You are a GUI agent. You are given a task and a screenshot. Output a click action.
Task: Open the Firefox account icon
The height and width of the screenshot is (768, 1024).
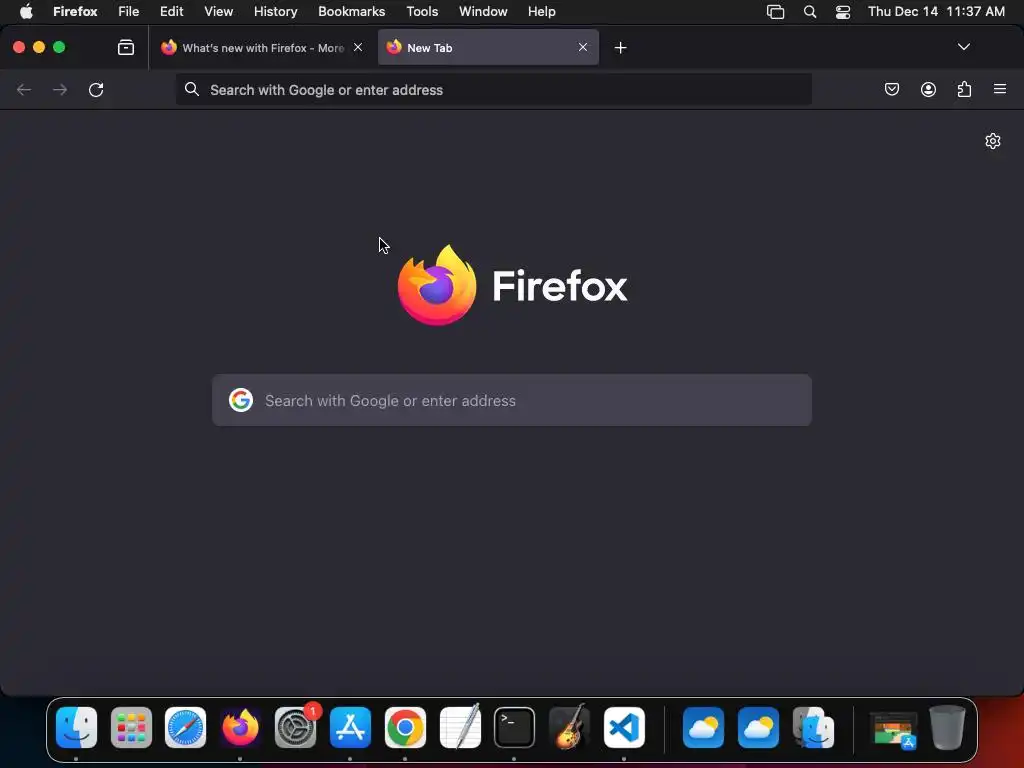click(x=928, y=89)
